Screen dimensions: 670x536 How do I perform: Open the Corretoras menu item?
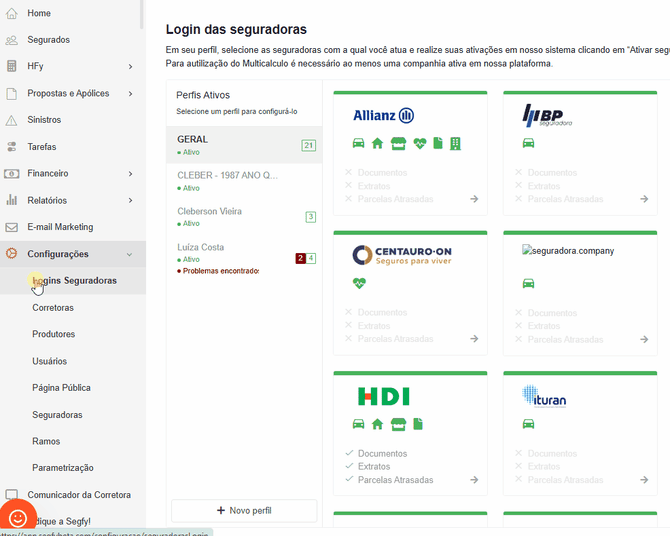coord(53,308)
